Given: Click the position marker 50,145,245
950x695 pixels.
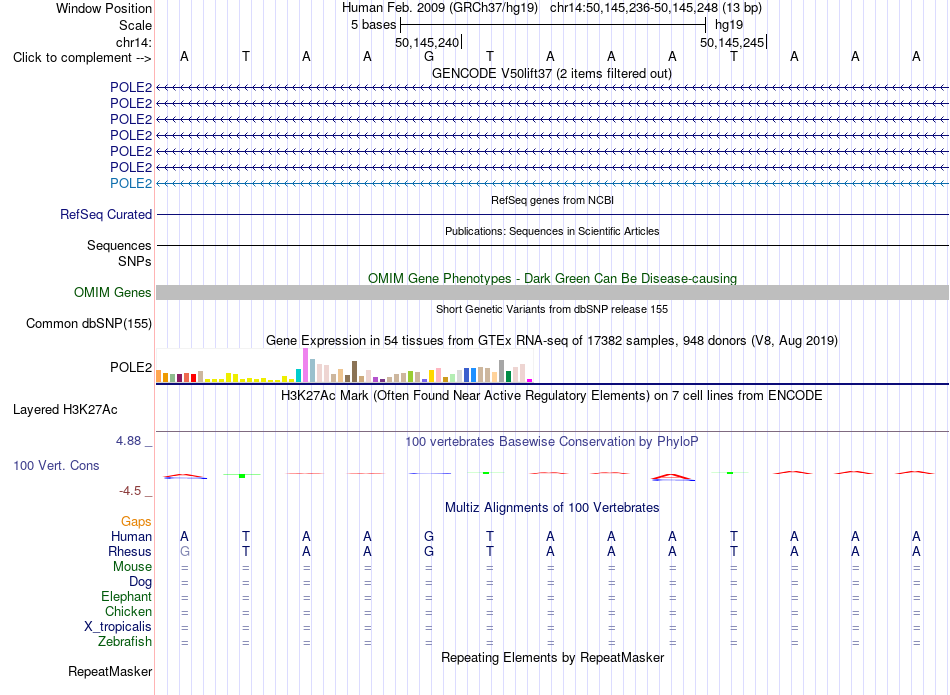Looking at the screenshot, I should pyautogui.click(x=732, y=42).
